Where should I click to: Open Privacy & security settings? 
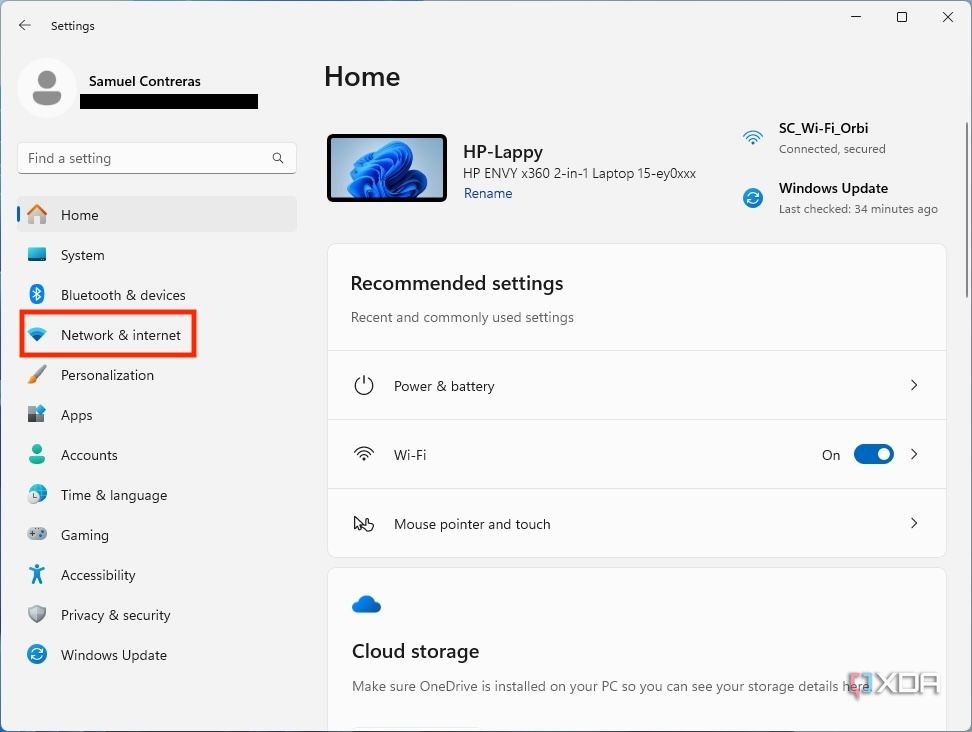click(116, 615)
